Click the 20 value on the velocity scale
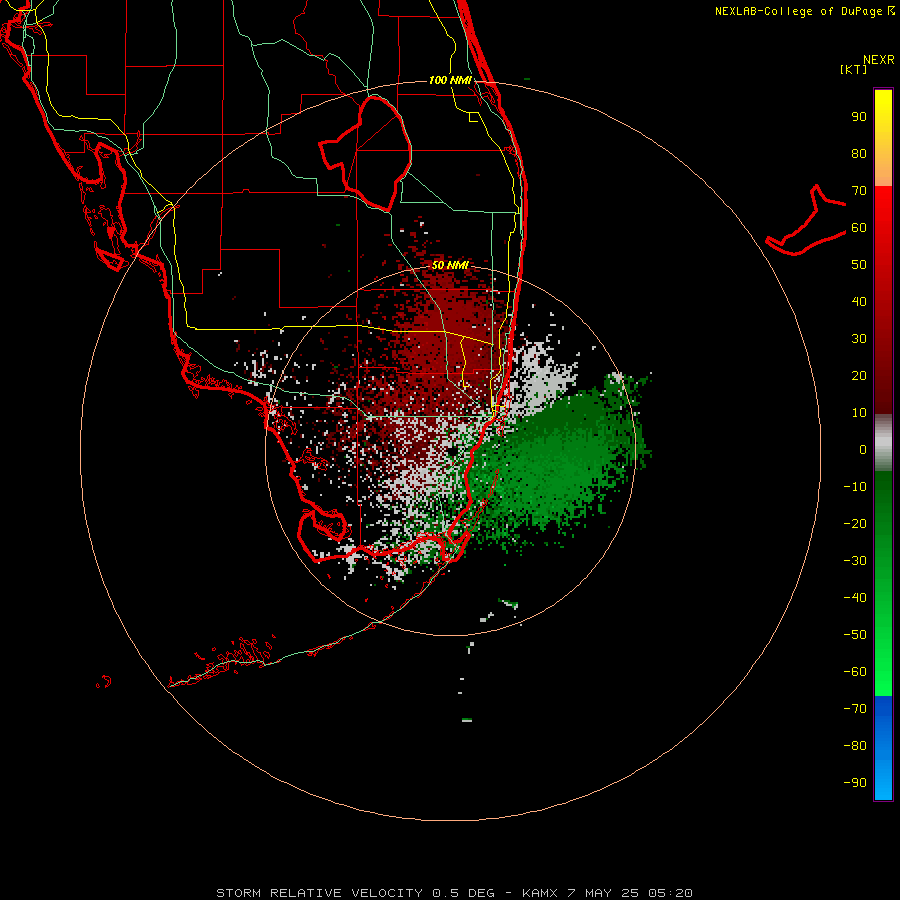This screenshot has width=900, height=900. 859,375
